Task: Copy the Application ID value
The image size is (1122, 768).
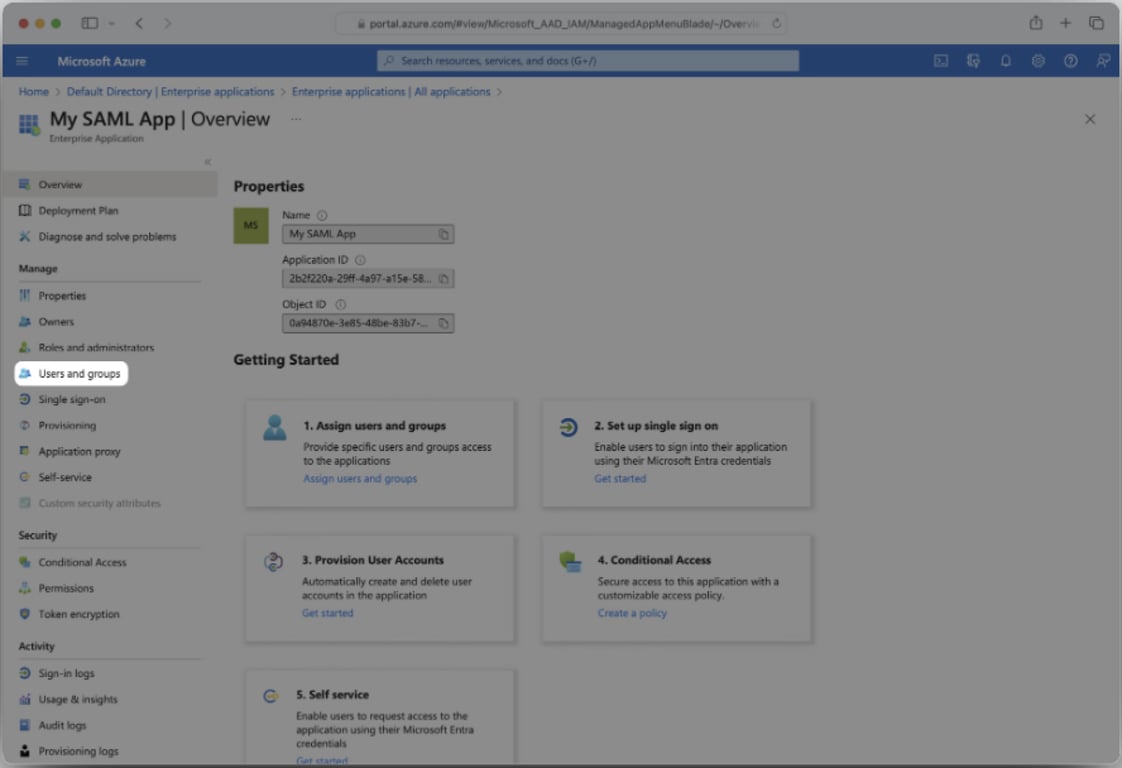Action: (444, 278)
